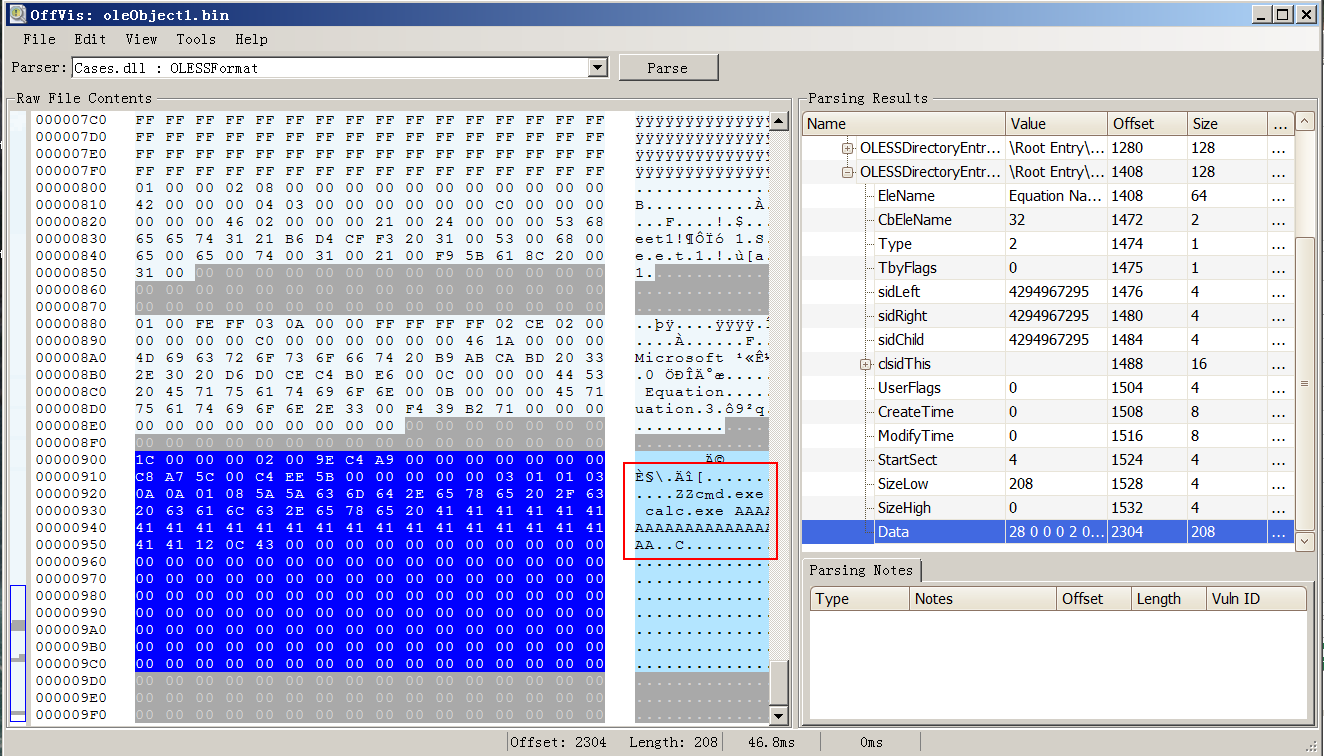Sort results by Size column header
1324x756 pixels.
[x=1228, y=124]
